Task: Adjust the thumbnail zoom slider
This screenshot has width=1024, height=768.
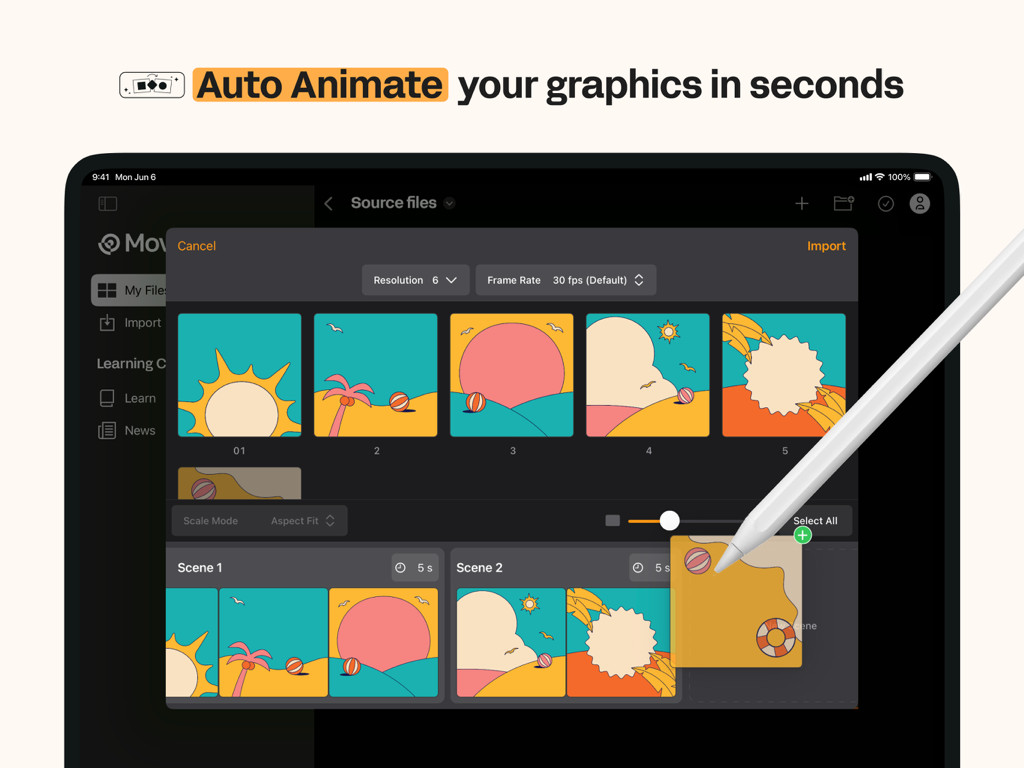Action: pos(669,520)
